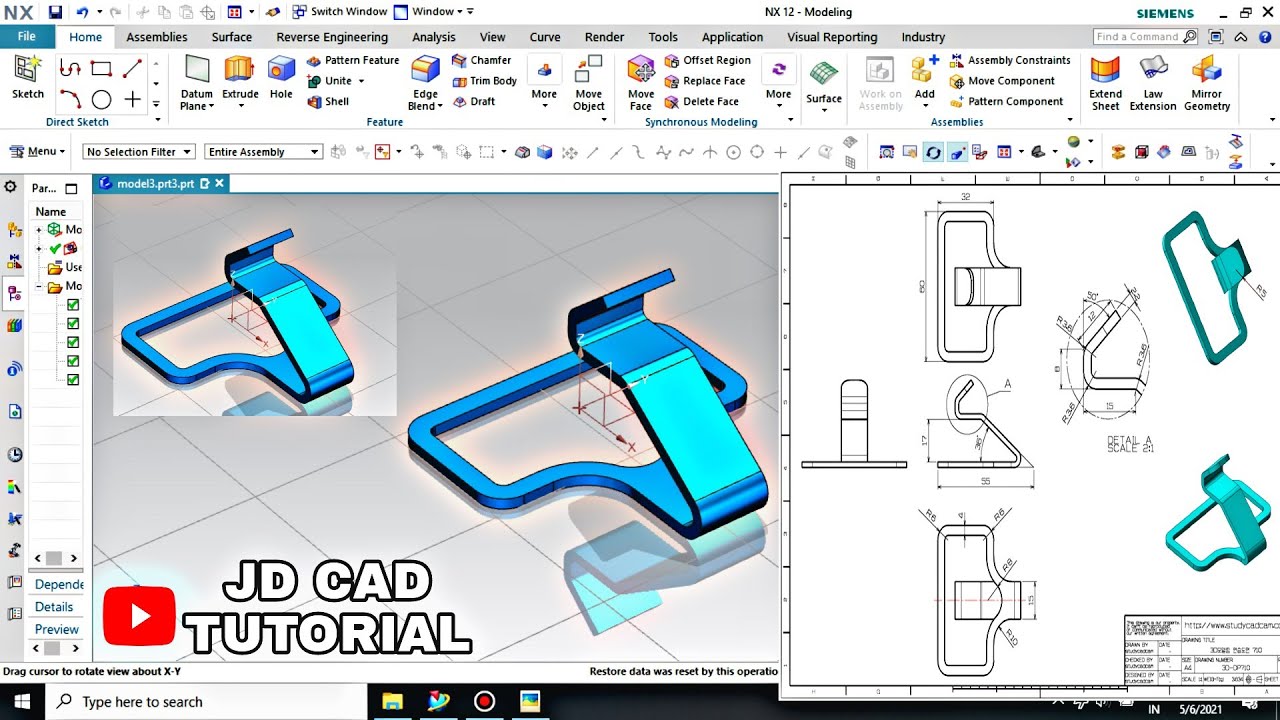
Task: Open the Move Face tool
Action: click(641, 83)
